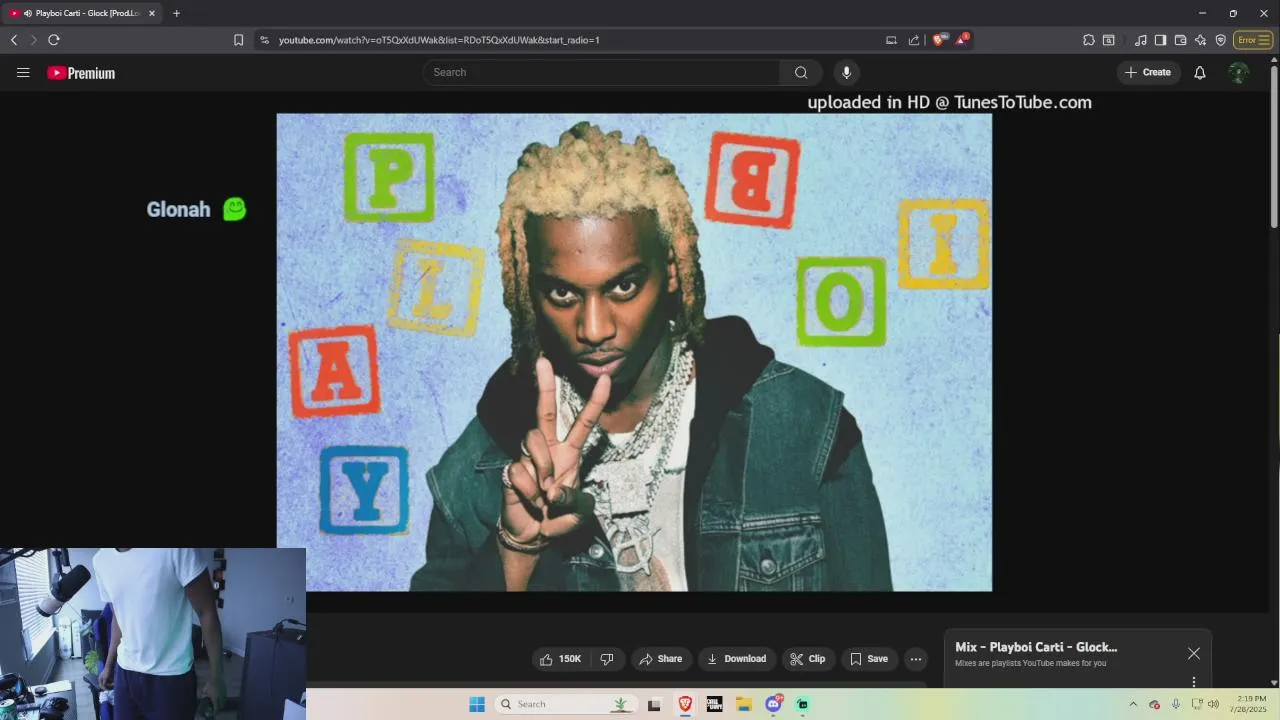Image resolution: width=1280 pixels, height=720 pixels.
Task: Close the Playboi Carti tab
Action: tap(152, 13)
